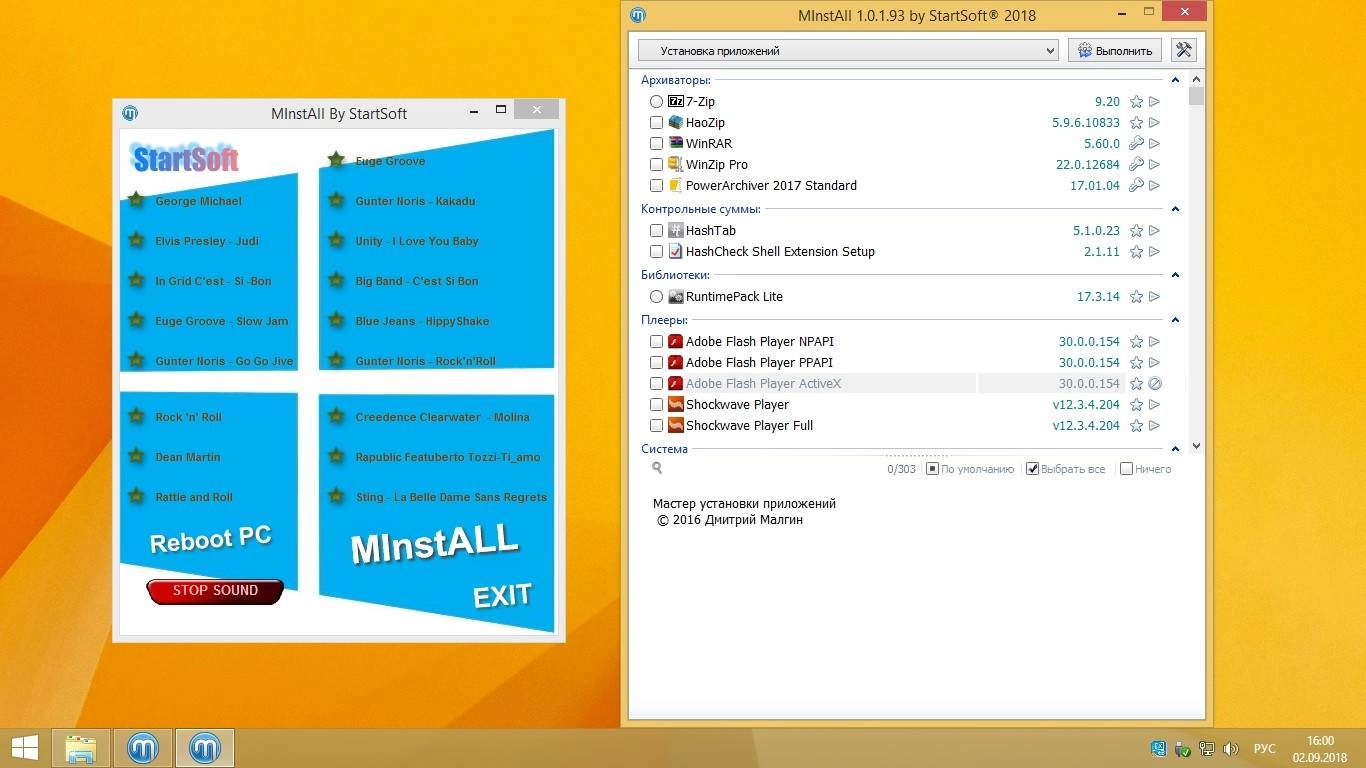This screenshot has width=1366, height=768.
Task: Click the search magnifier icon below the list
Action: [x=657, y=468]
